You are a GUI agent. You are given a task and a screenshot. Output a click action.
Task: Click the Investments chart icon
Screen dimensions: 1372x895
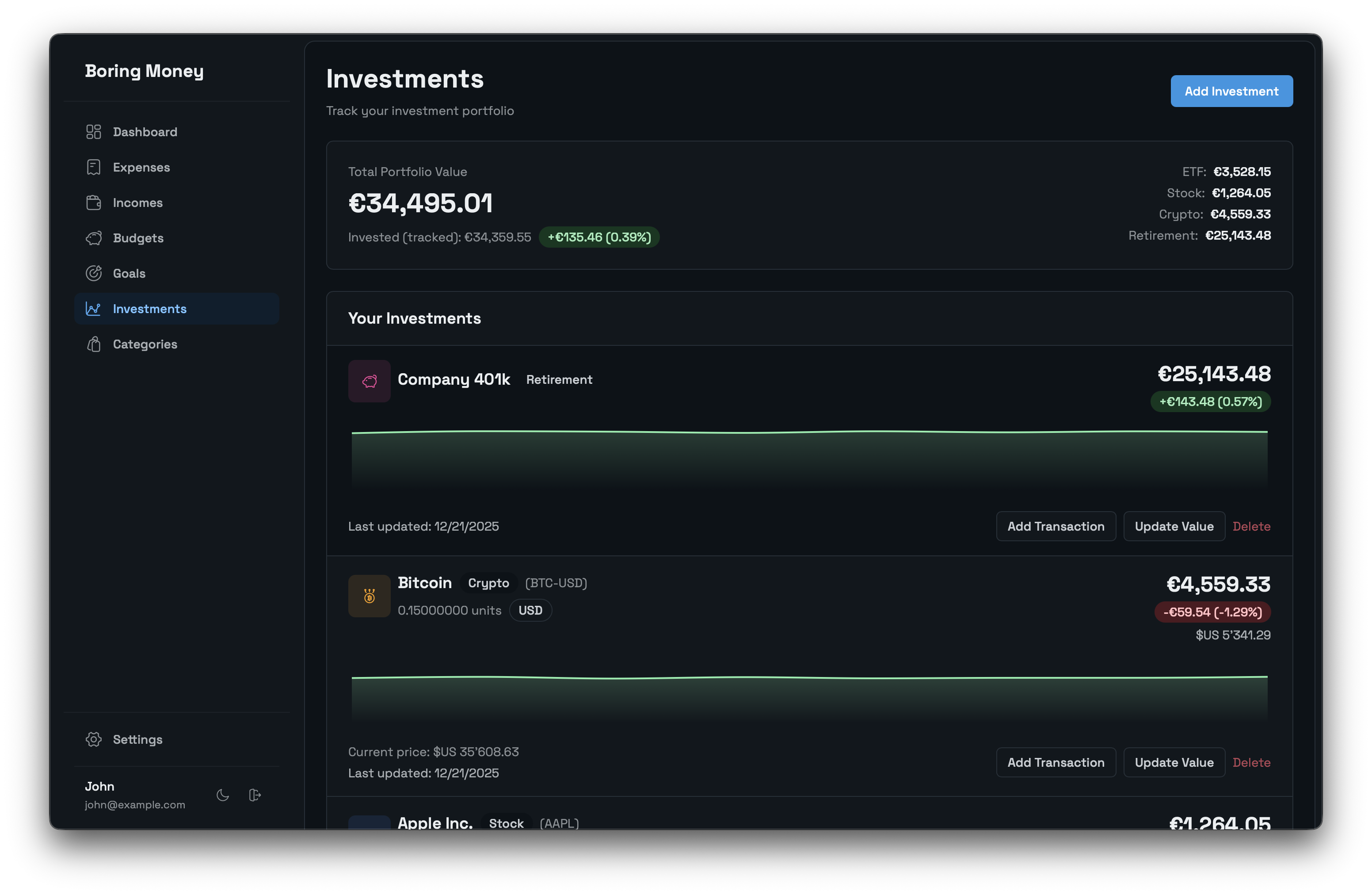pos(93,309)
